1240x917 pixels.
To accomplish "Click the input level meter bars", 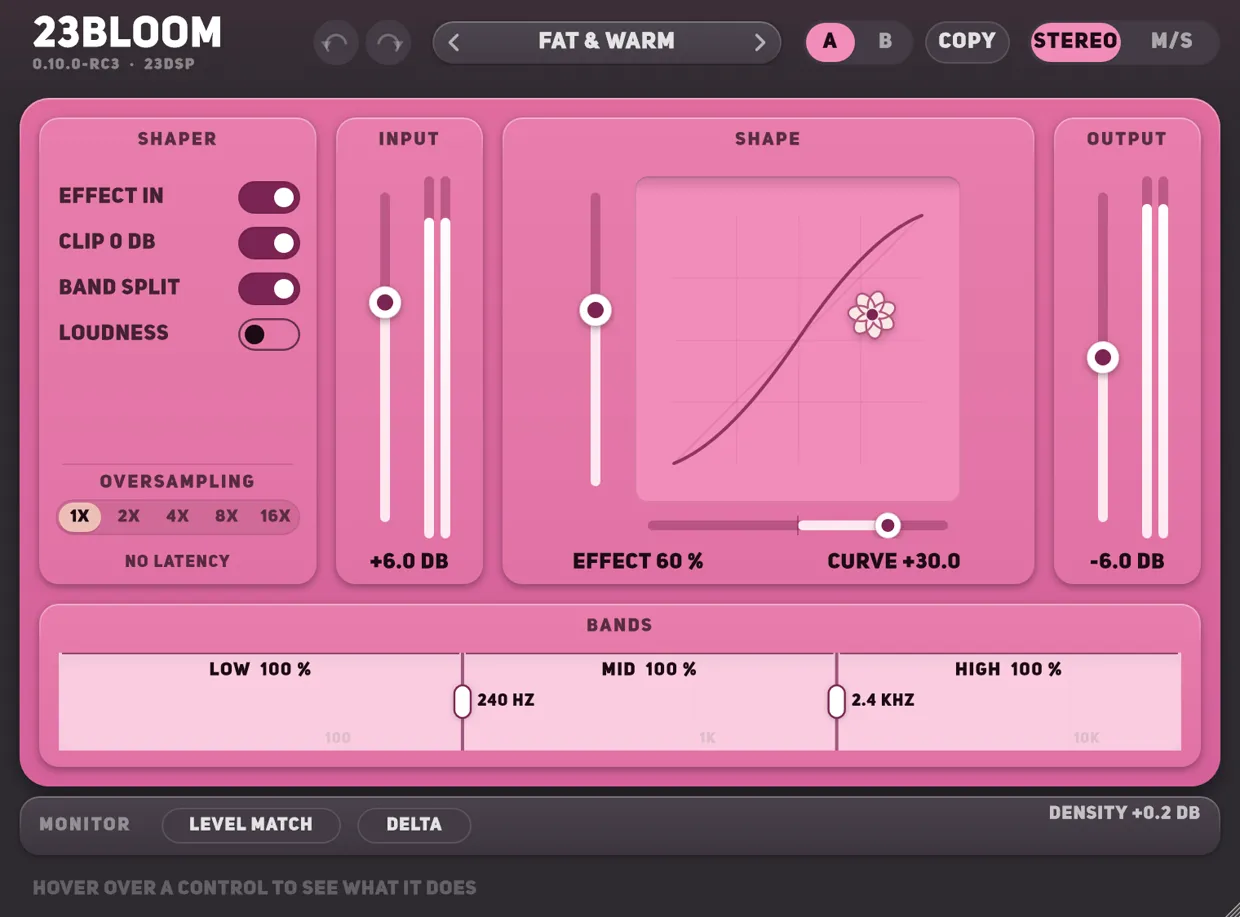I will click(437, 357).
